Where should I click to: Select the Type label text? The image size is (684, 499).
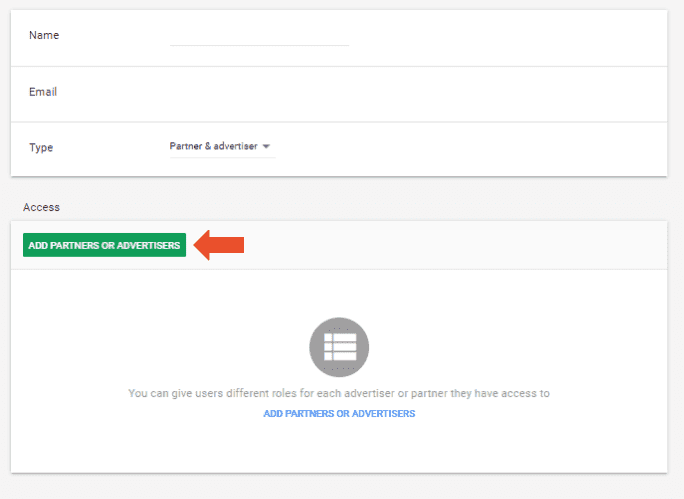[41, 147]
